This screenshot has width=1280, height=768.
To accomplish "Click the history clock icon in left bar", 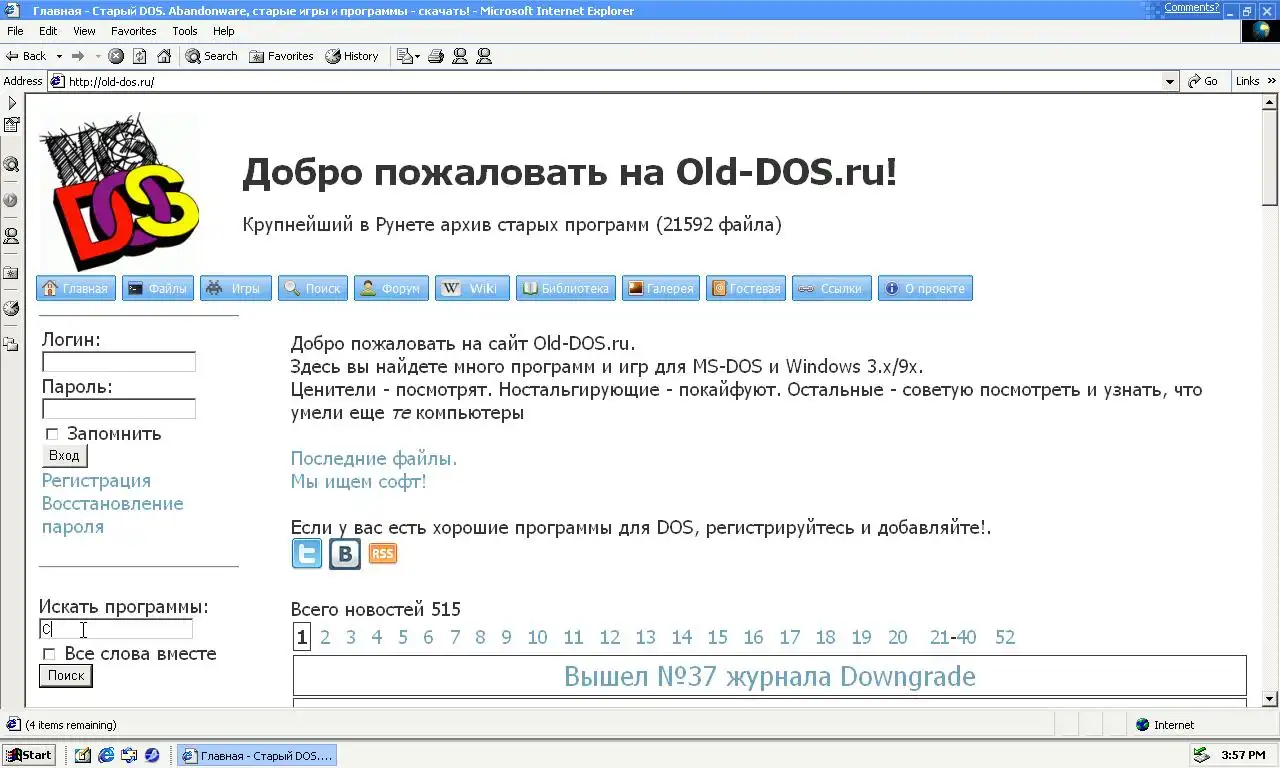I will click(11, 308).
